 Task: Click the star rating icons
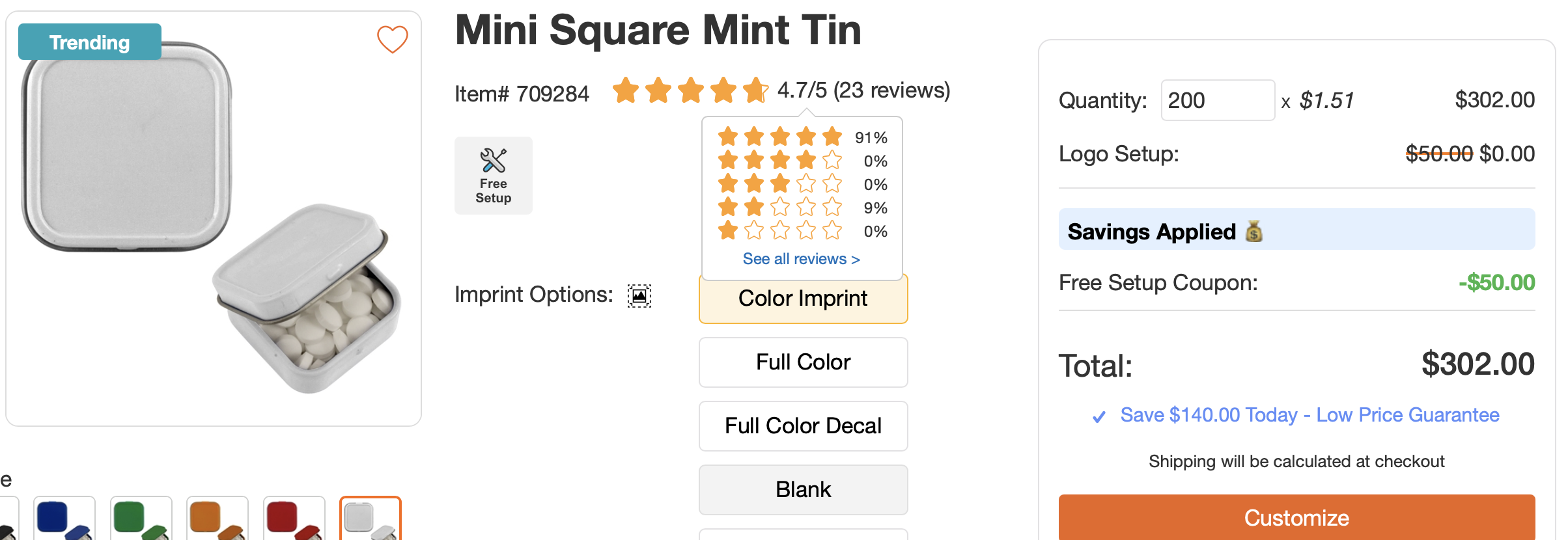[x=690, y=90]
